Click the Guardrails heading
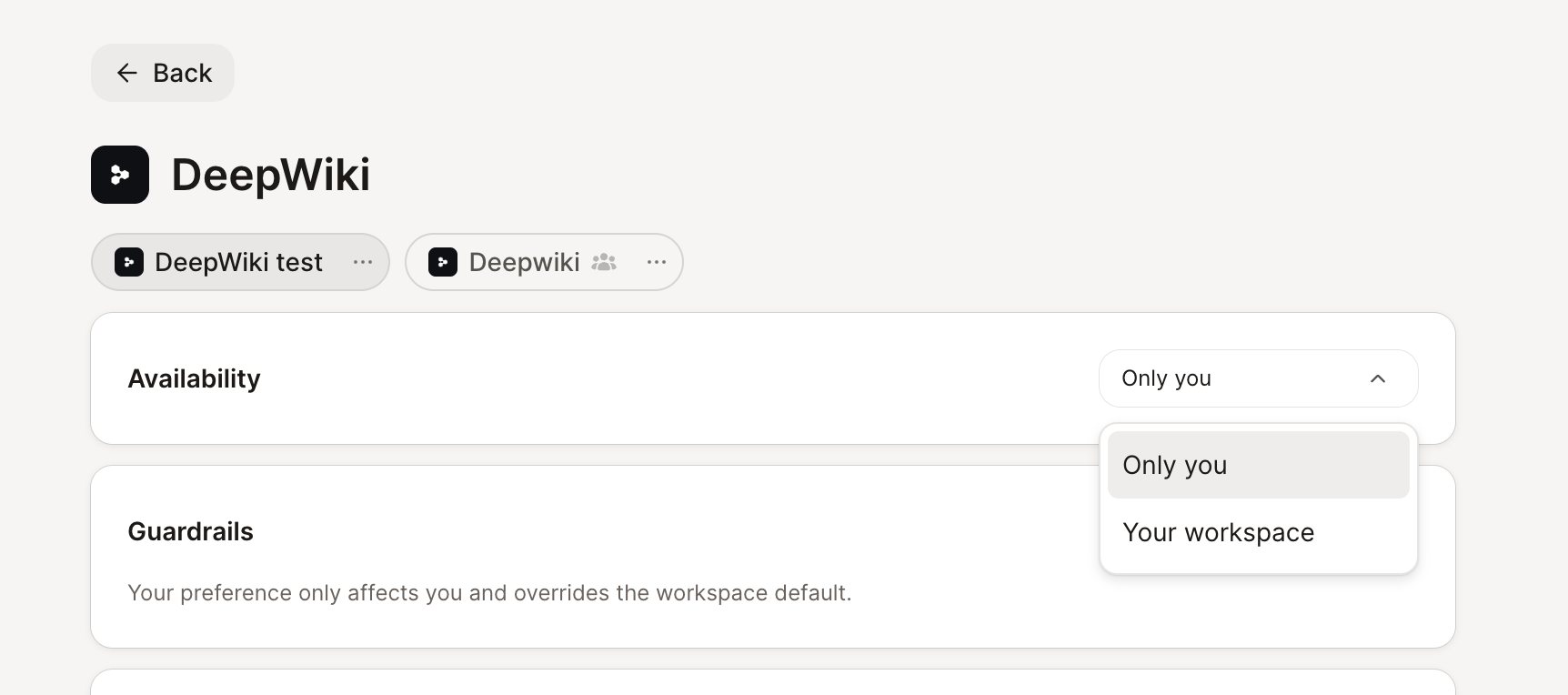 (x=190, y=531)
